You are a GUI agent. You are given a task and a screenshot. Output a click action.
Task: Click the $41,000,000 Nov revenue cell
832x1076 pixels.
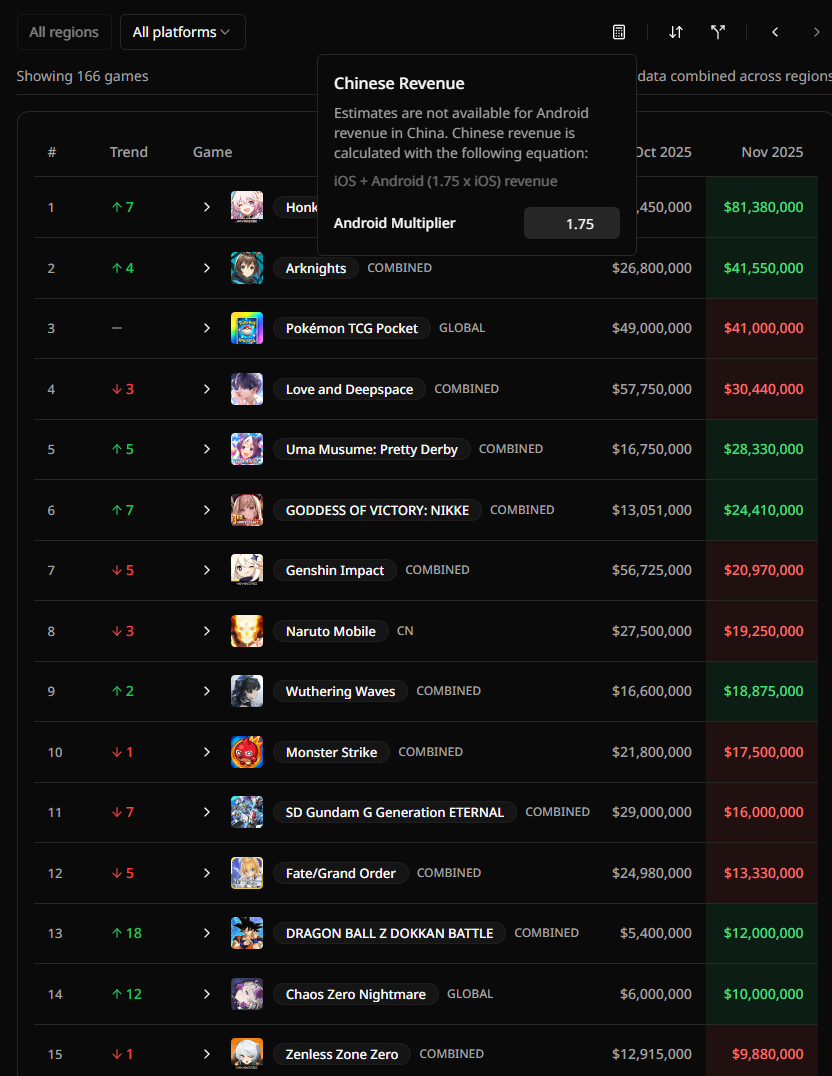tap(763, 328)
